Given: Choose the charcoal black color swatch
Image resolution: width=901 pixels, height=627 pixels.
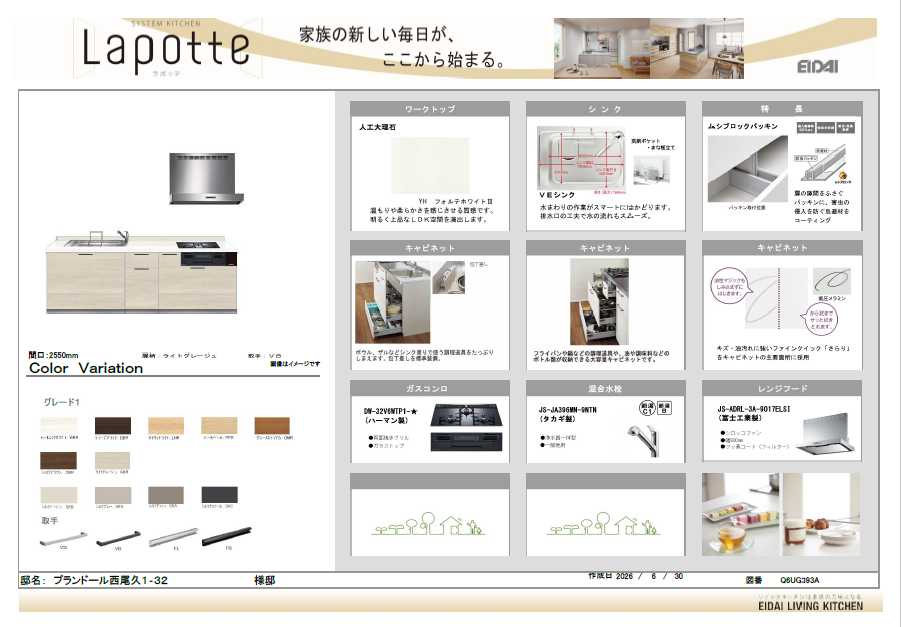Looking at the screenshot, I should click(220, 495).
